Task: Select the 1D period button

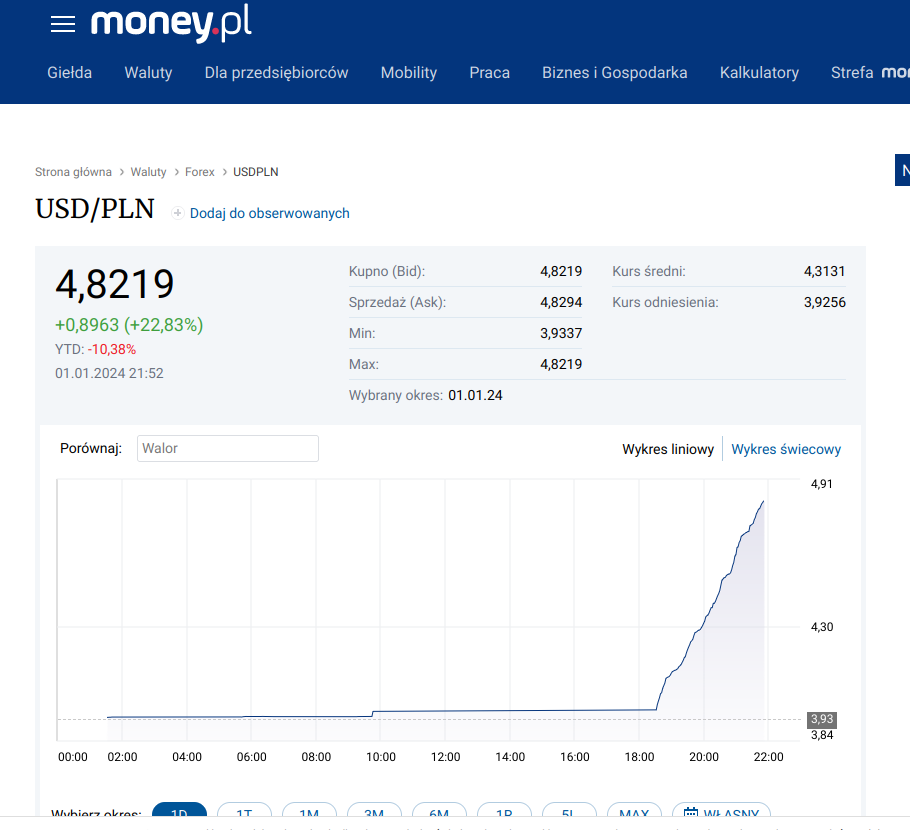Action: click(179, 814)
